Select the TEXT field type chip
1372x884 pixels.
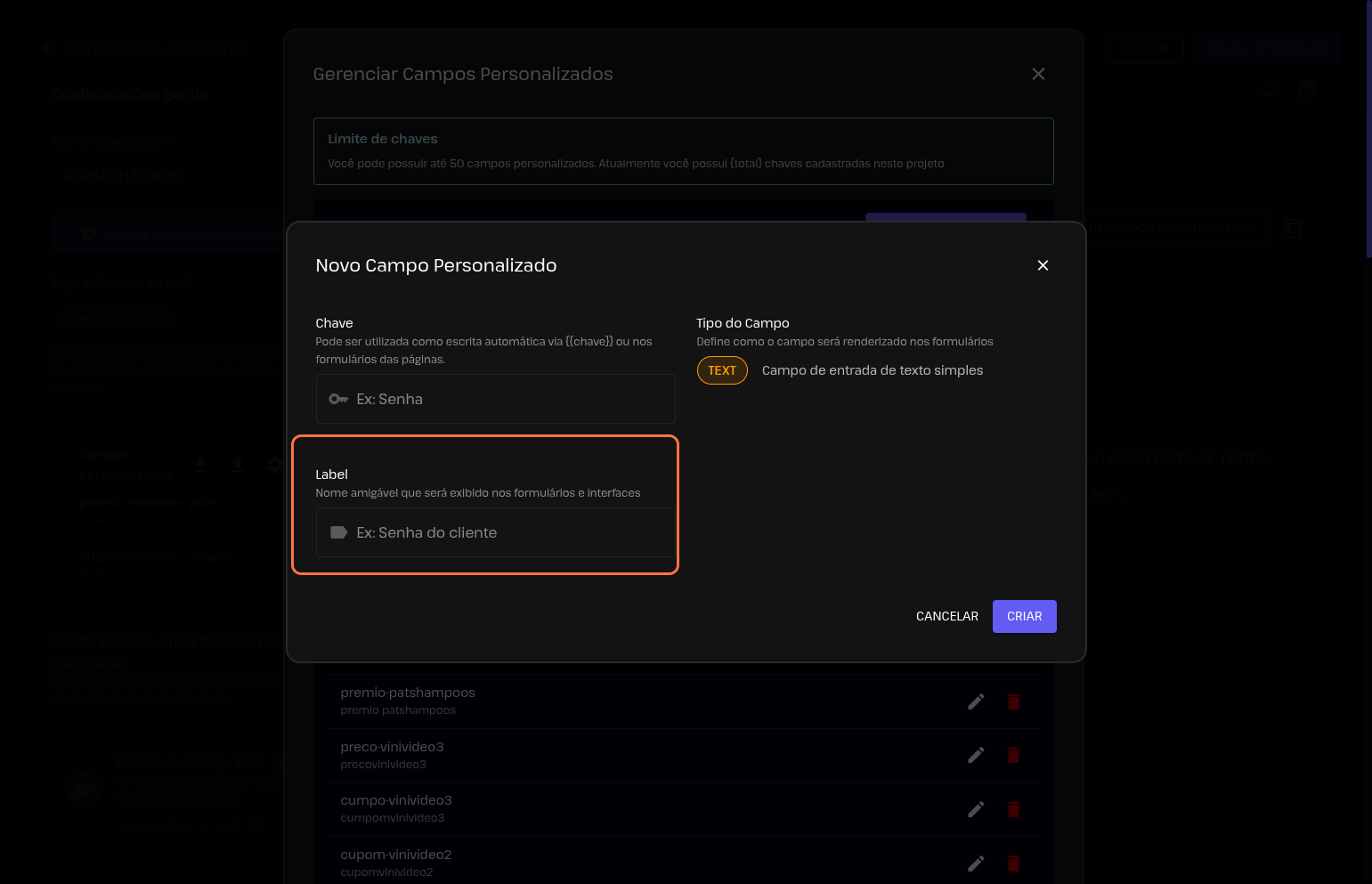point(722,370)
